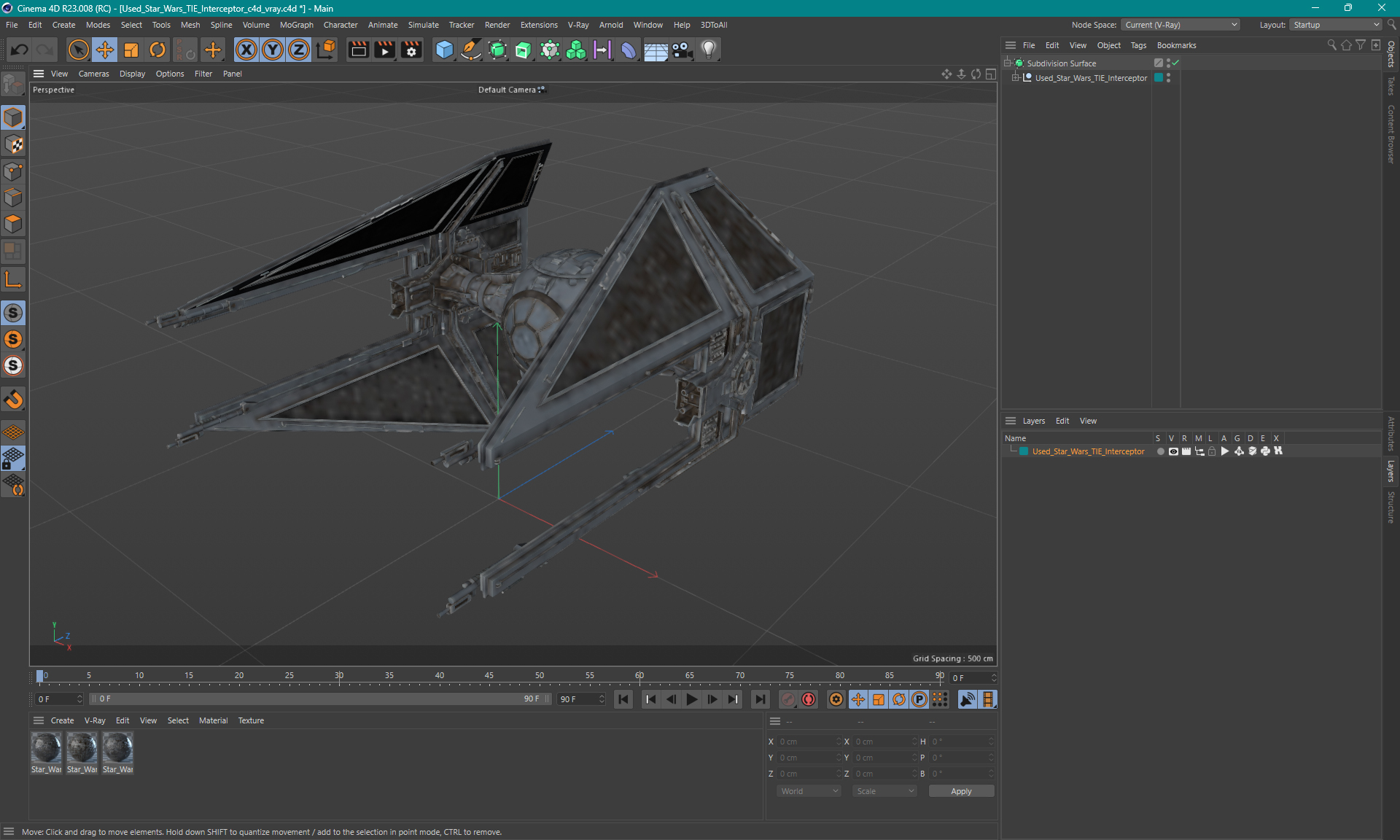This screenshot has height=840, width=1400.
Task: Open Scale coordinate dropdown
Action: pyautogui.click(x=884, y=791)
